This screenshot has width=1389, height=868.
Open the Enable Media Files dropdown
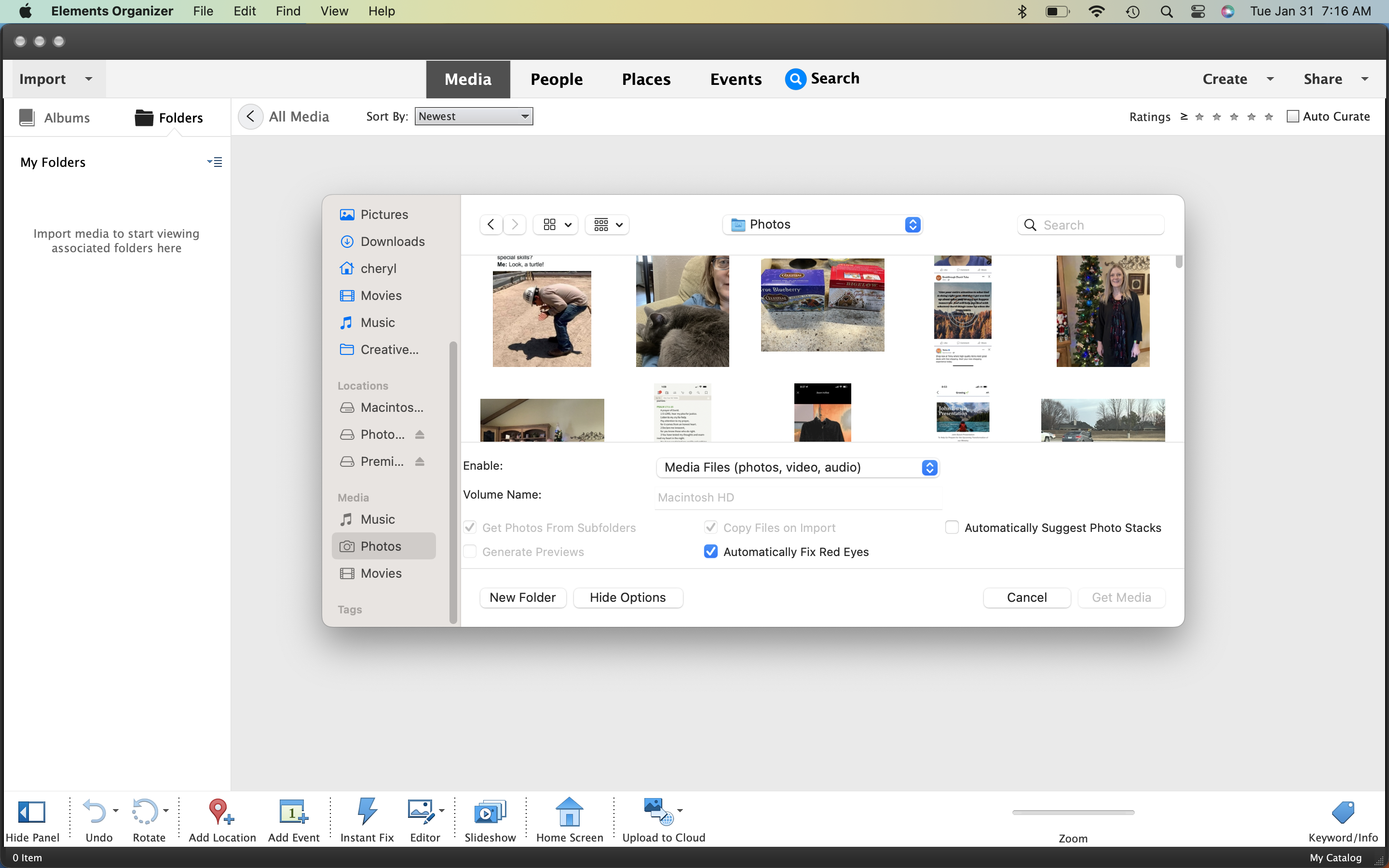click(797, 467)
